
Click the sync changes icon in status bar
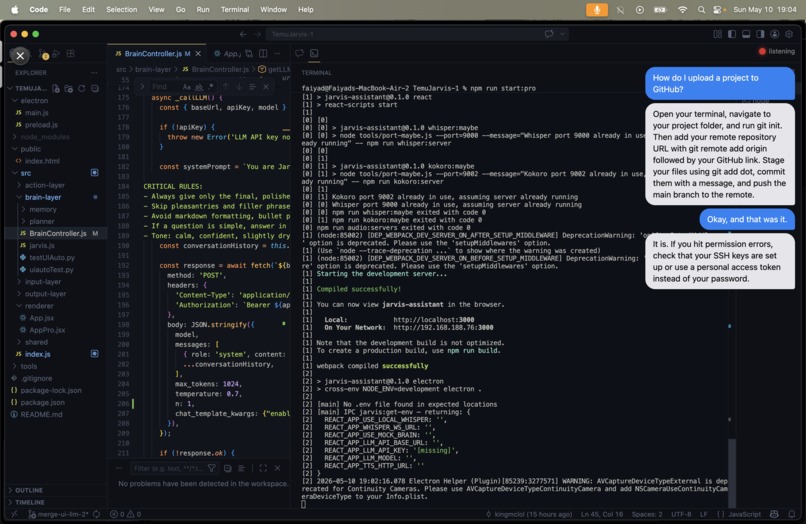[x=96, y=514]
